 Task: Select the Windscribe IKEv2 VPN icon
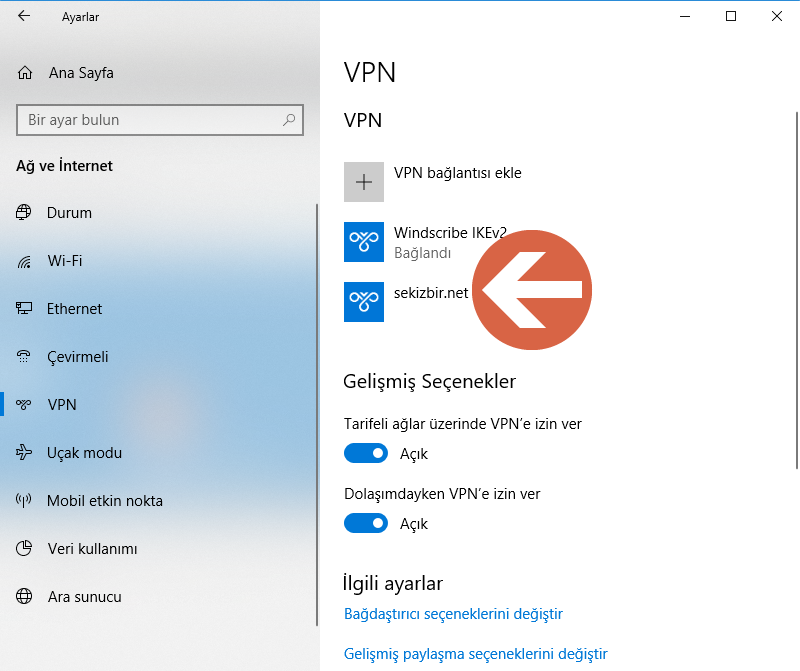pos(363,241)
